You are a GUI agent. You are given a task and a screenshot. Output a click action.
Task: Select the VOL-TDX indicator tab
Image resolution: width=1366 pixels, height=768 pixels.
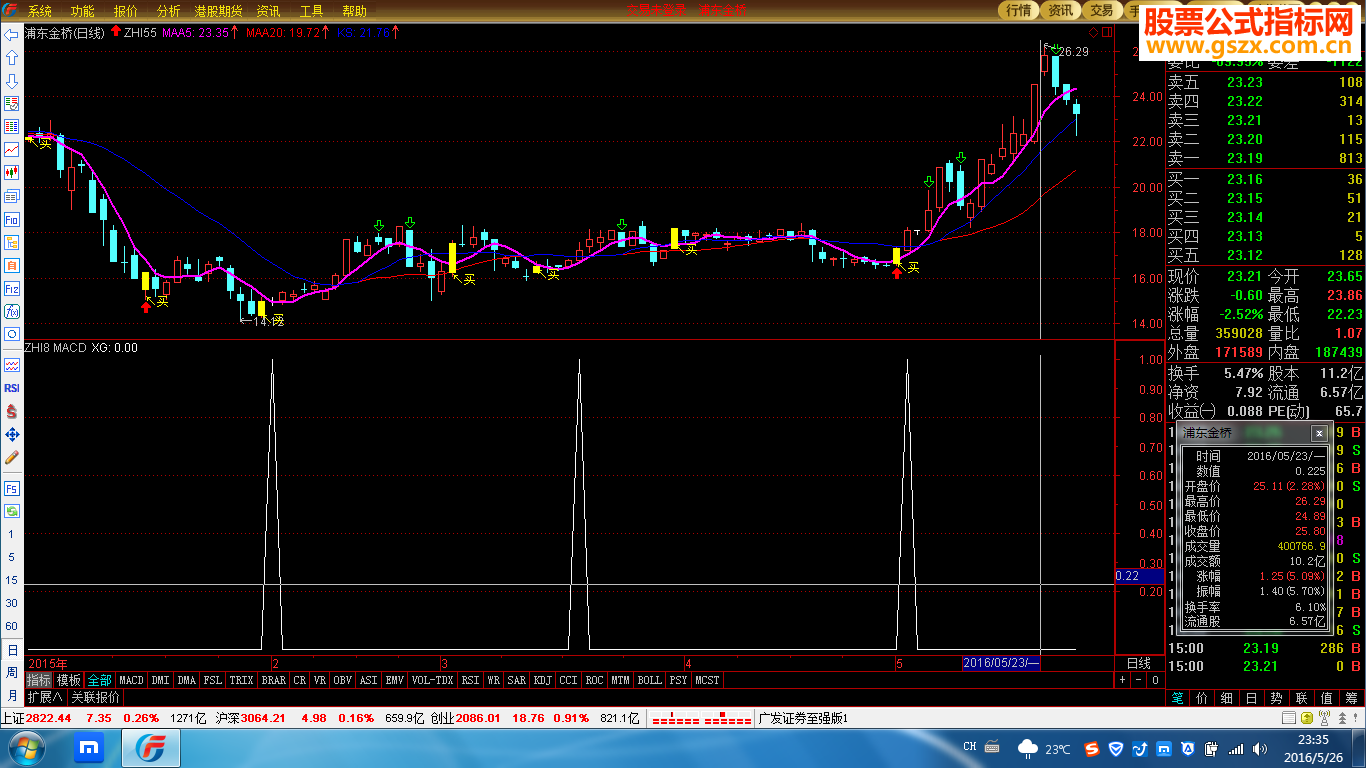tap(432, 680)
